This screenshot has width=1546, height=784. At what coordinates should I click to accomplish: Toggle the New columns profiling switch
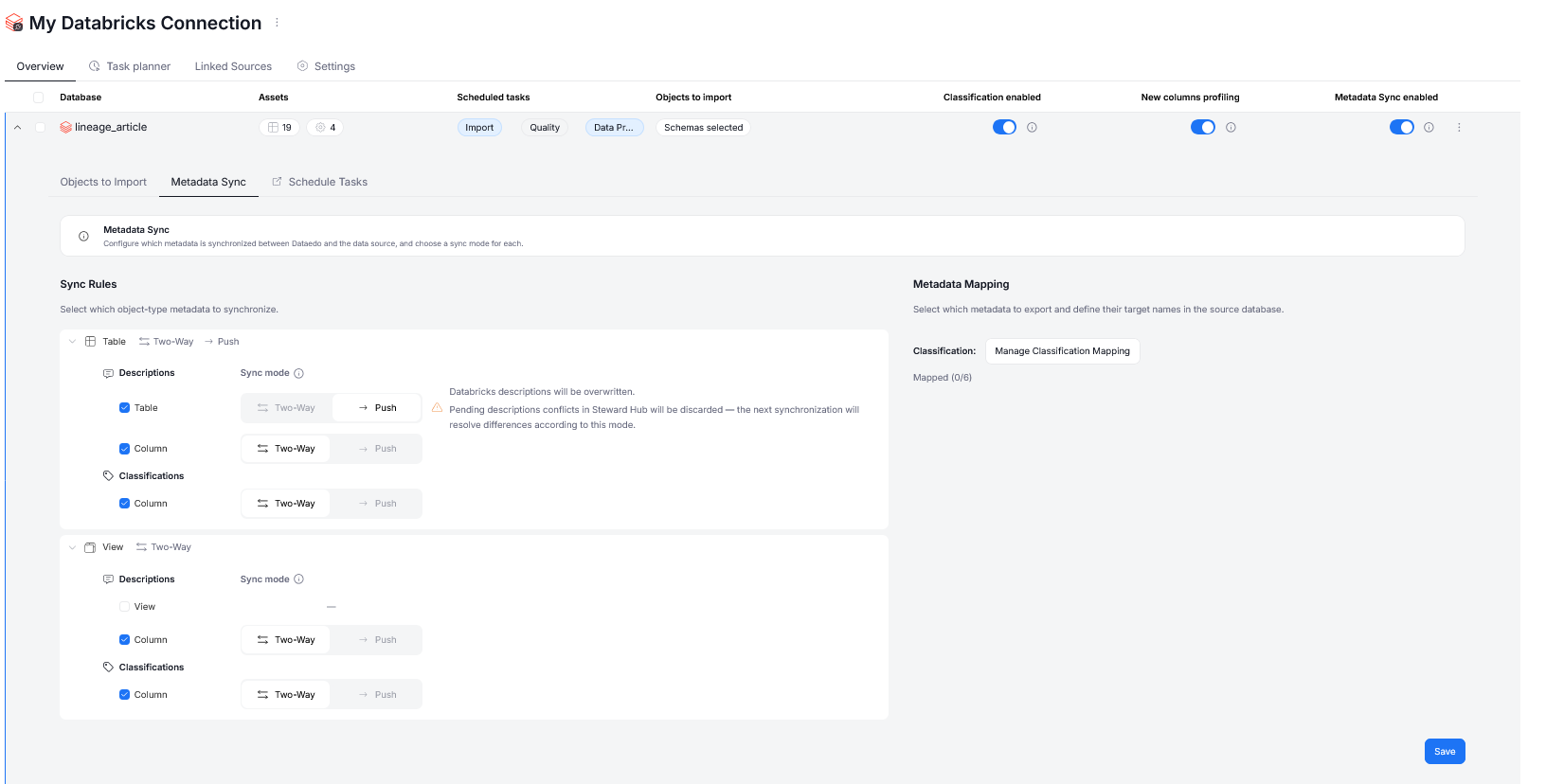[x=1203, y=127]
